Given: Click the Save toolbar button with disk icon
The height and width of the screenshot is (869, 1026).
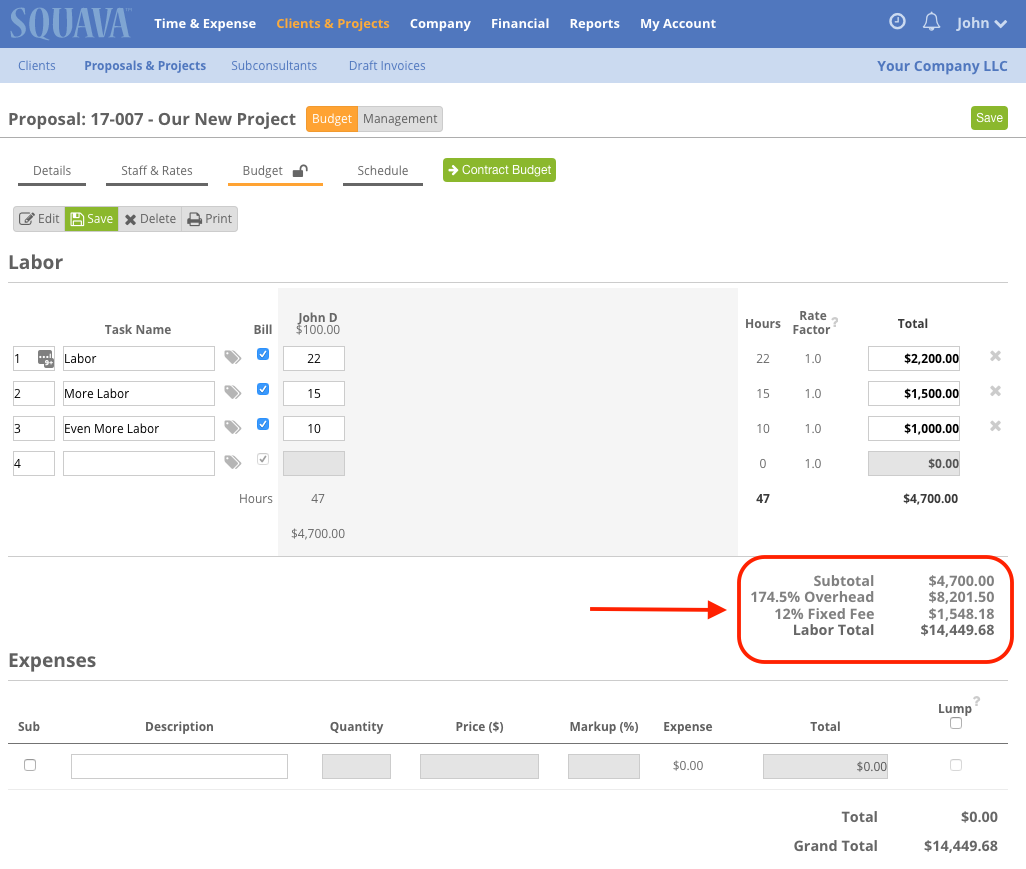Looking at the screenshot, I should tap(91, 219).
